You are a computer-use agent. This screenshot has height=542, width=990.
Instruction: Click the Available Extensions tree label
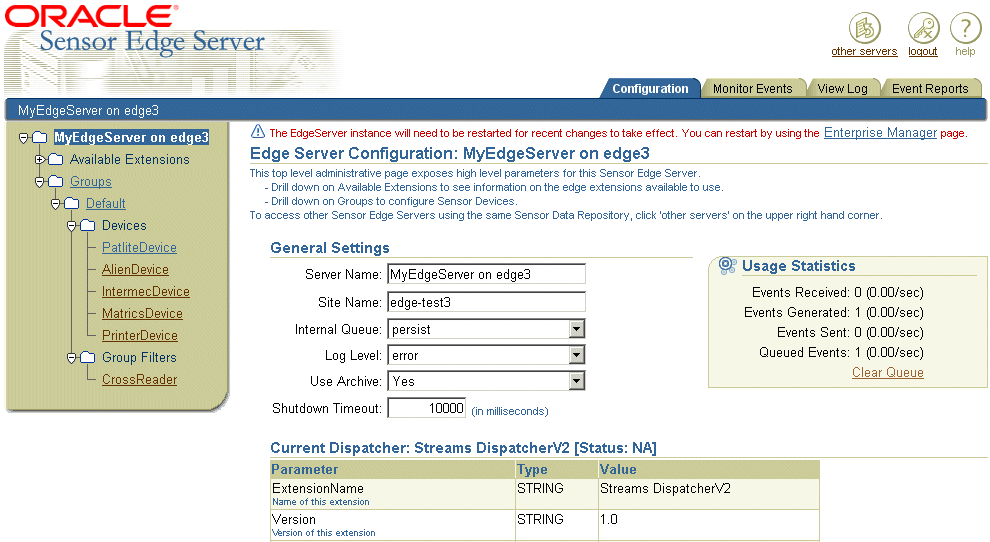pos(129,160)
